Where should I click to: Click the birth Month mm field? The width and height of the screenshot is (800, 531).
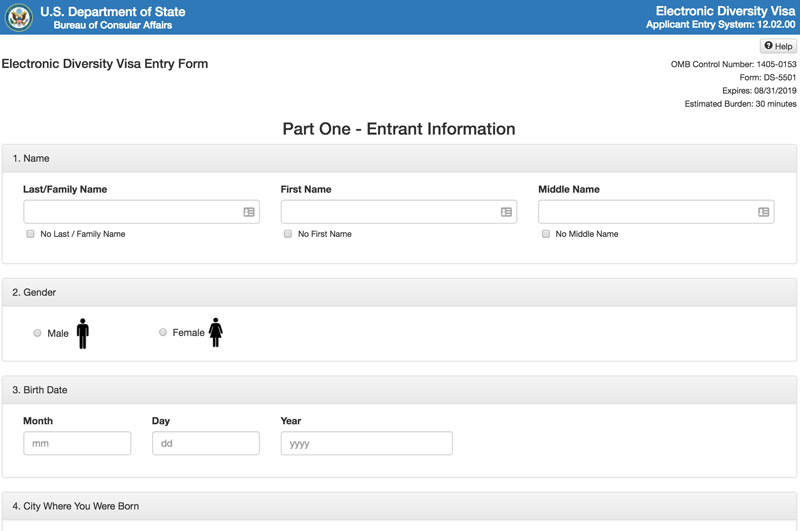pyautogui.click(x=77, y=443)
